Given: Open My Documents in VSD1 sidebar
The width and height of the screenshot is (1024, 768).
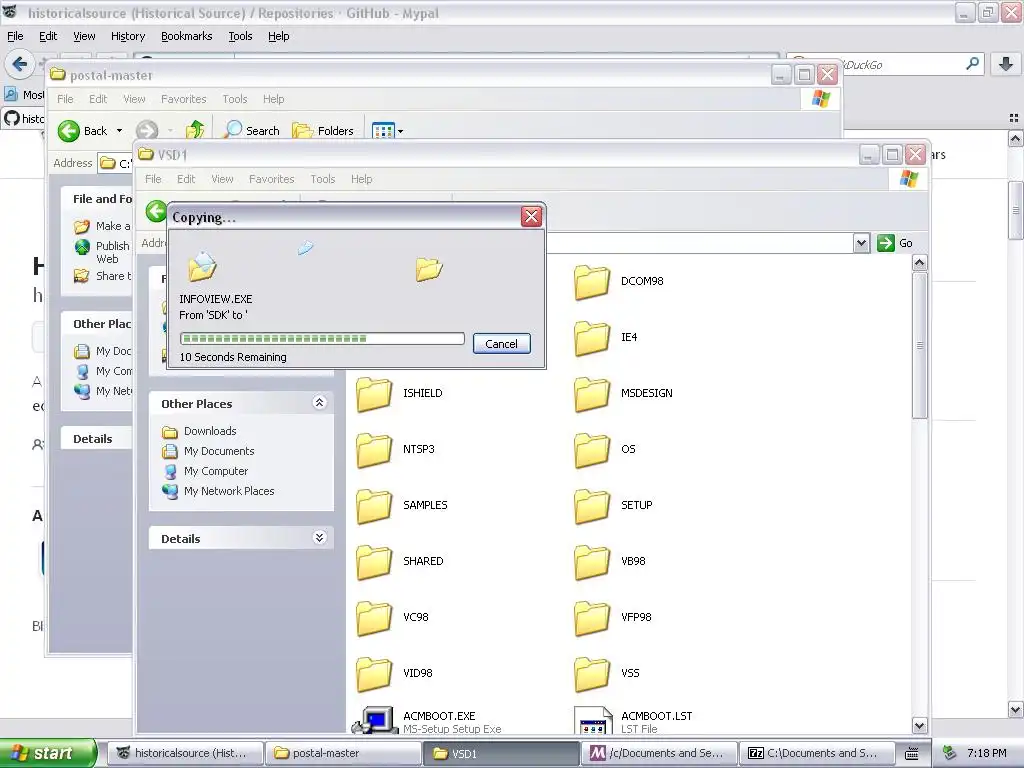Looking at the screenshot, I should point(219,451).
